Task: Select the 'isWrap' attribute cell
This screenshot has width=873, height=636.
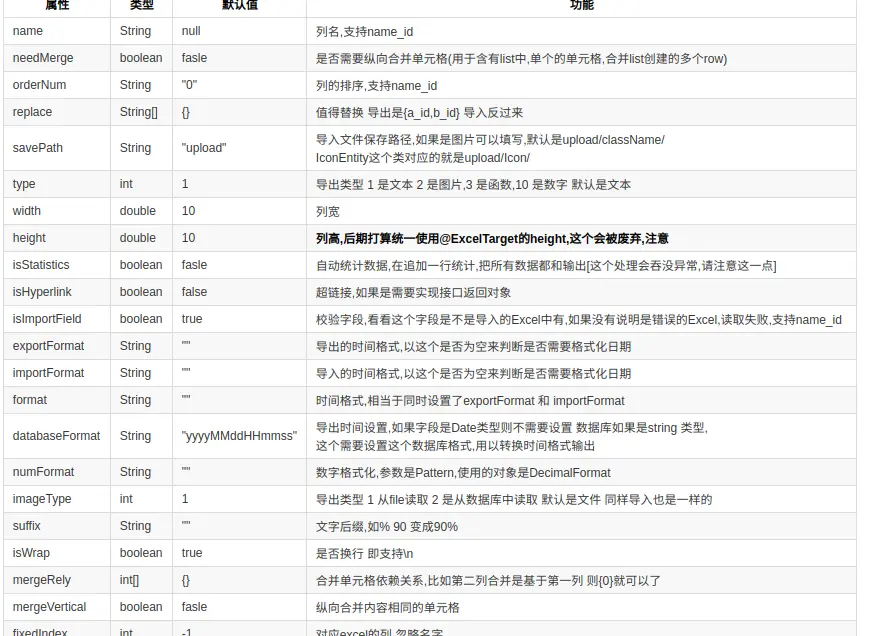Action: click(57, 553)
